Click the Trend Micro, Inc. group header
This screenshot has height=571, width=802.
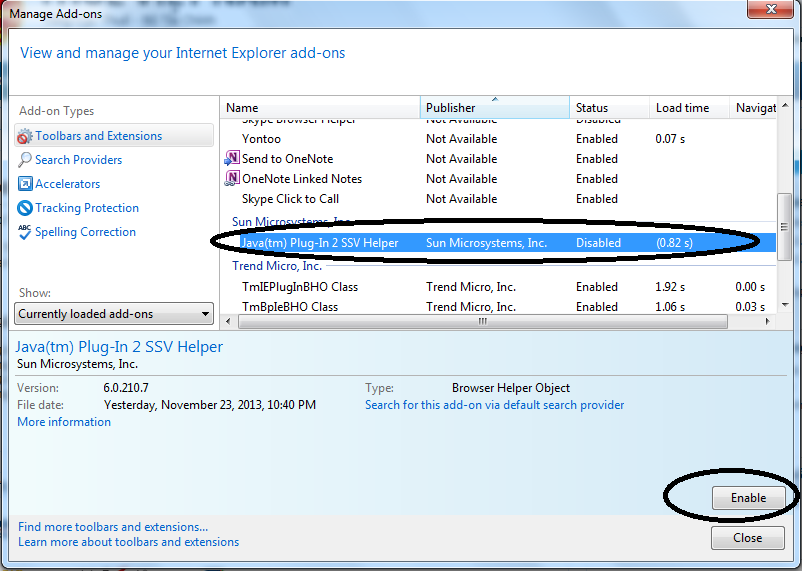[277, 266]
